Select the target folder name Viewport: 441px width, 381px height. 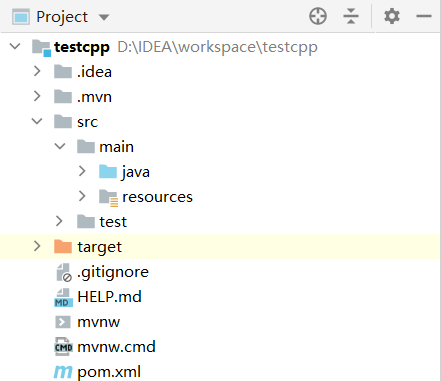[100, 247]
